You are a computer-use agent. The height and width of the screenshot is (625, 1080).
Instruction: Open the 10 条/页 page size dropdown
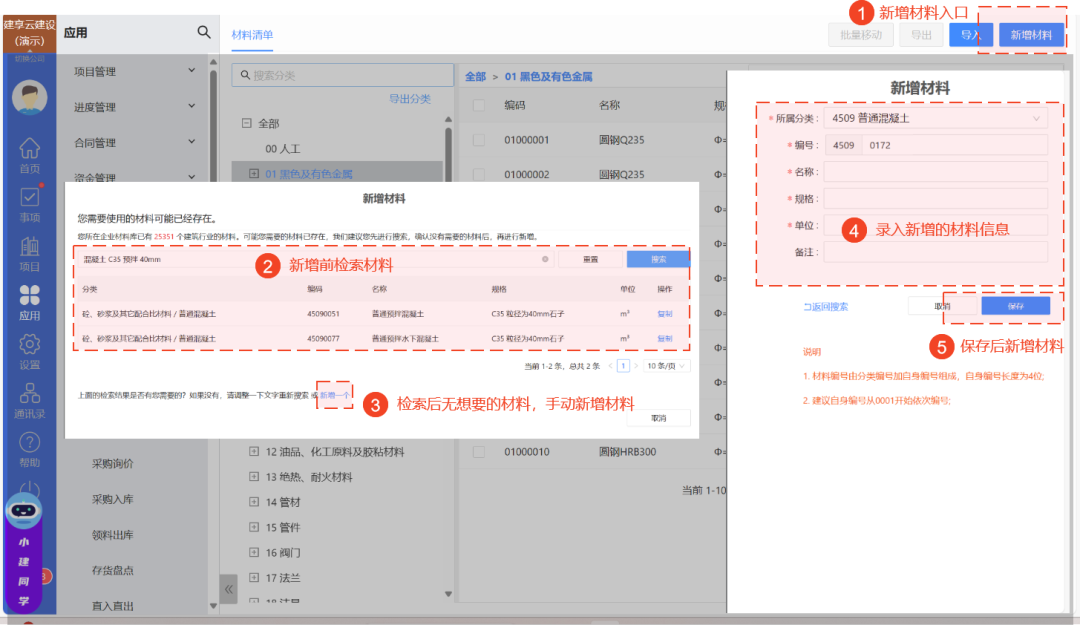click(x=667, y=366)
